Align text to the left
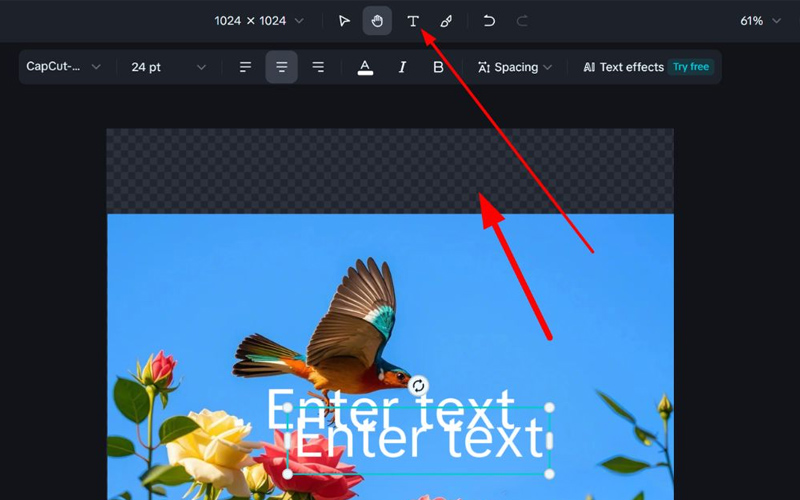Screen dimensions: 800x500 coord(245,67)
